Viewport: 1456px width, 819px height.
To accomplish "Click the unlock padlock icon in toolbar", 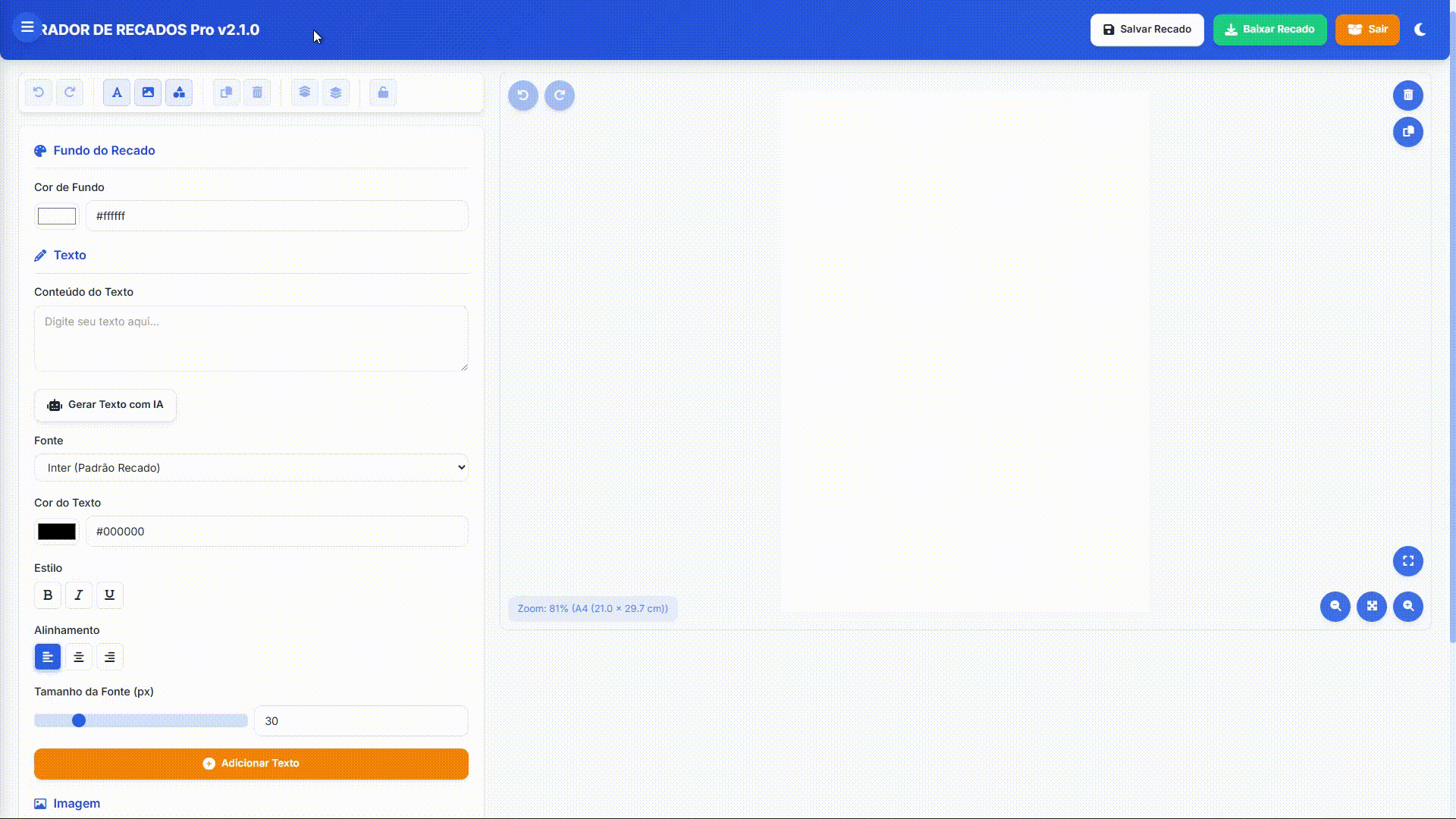I will tap(383, 93).
